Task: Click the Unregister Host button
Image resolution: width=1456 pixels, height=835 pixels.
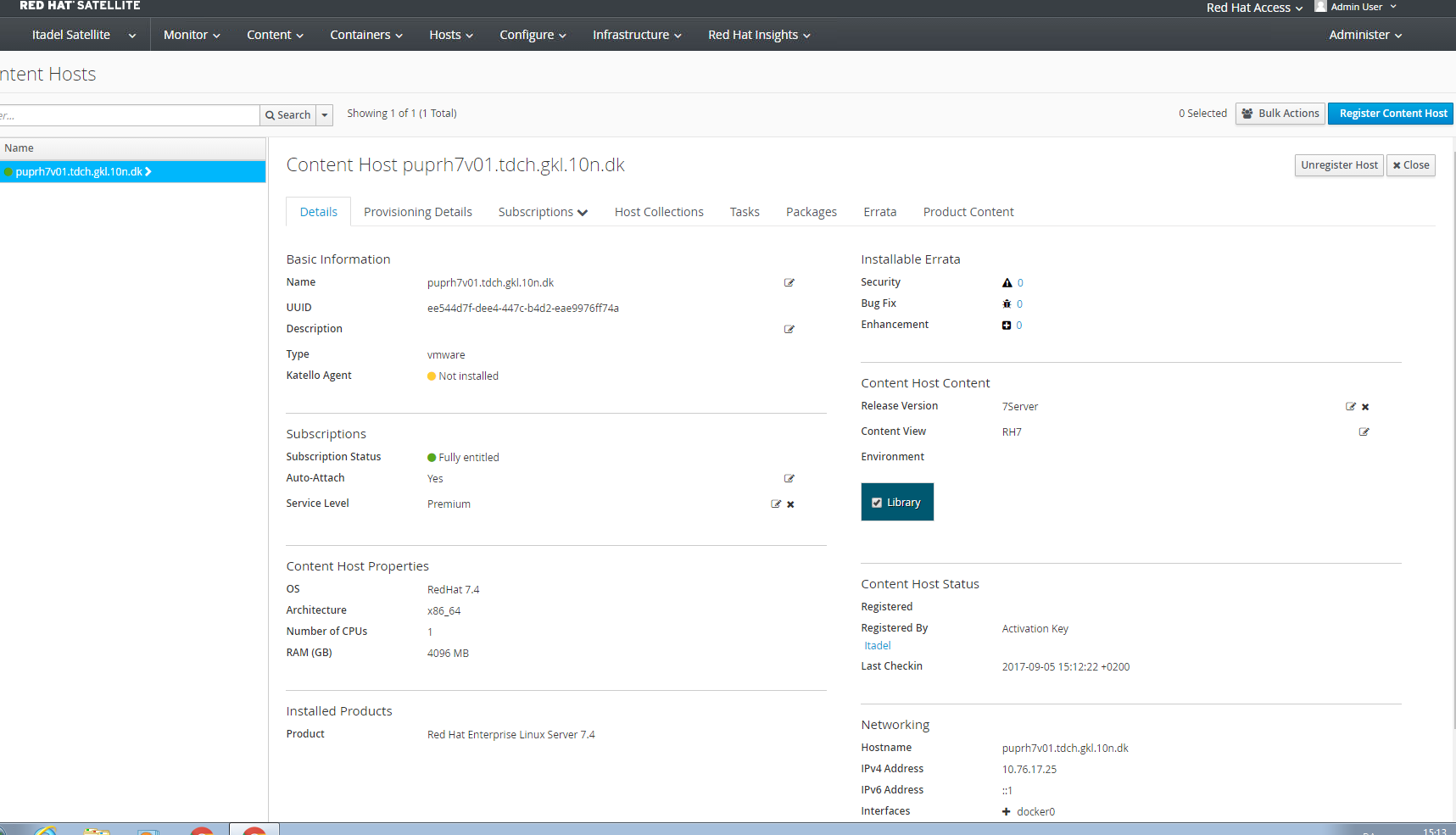Action: pos(1340,165)
